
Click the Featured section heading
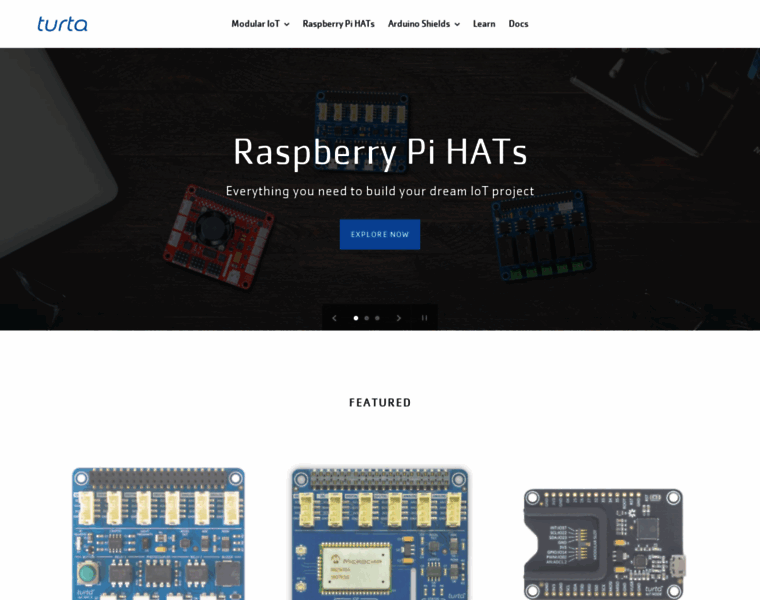[380, 403]
